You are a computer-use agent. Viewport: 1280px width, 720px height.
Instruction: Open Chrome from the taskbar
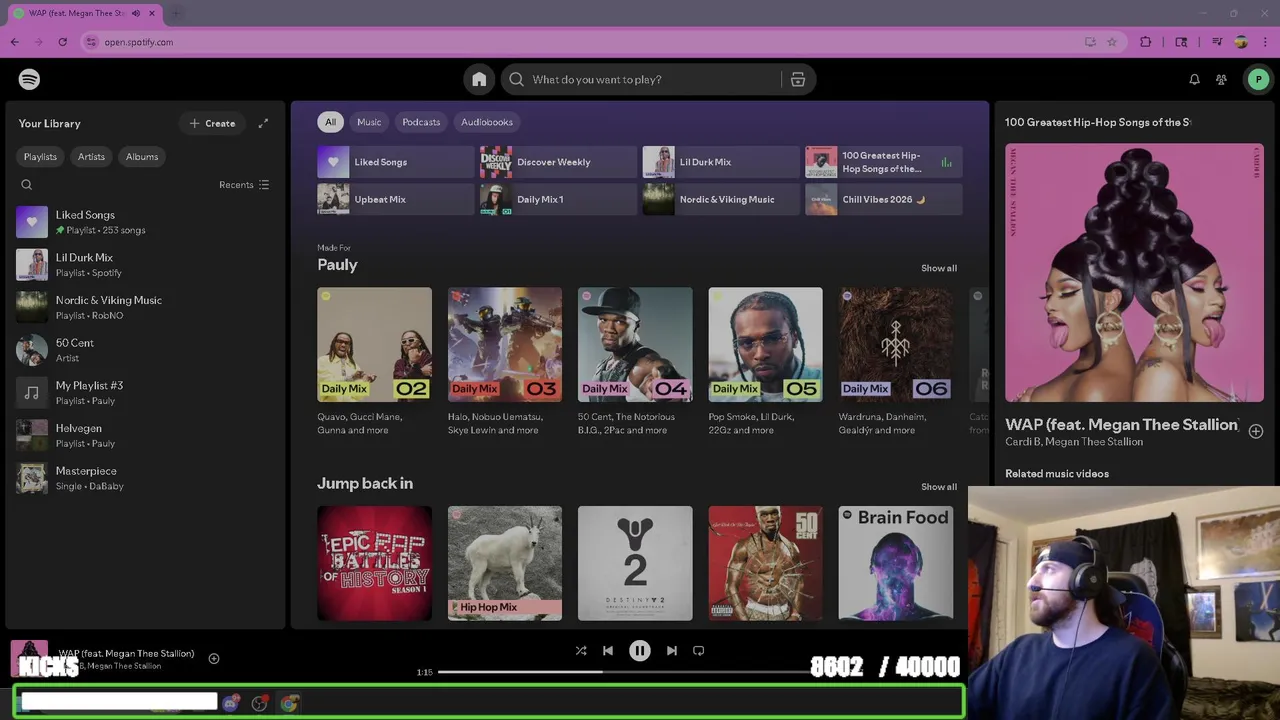coord(289,703)
